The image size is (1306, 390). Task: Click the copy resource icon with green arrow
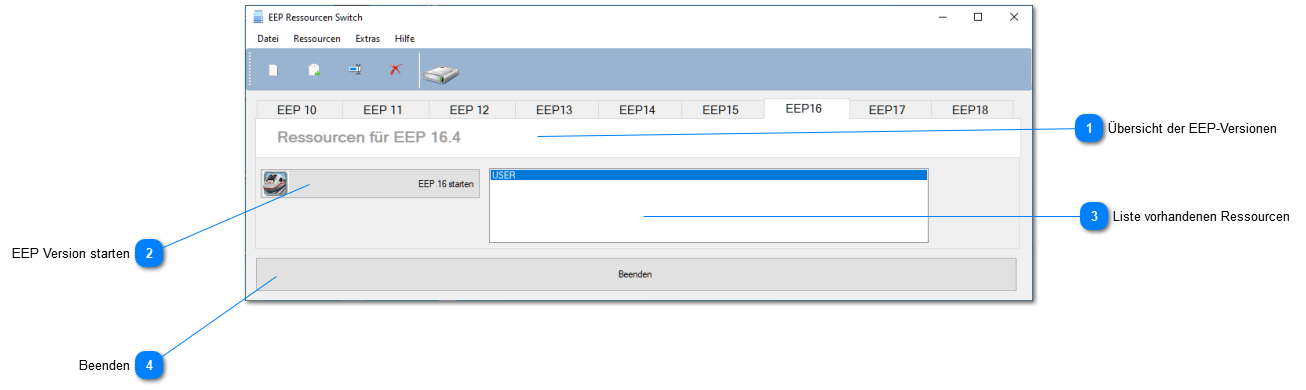pyautogui.click(x=314, y=70)
